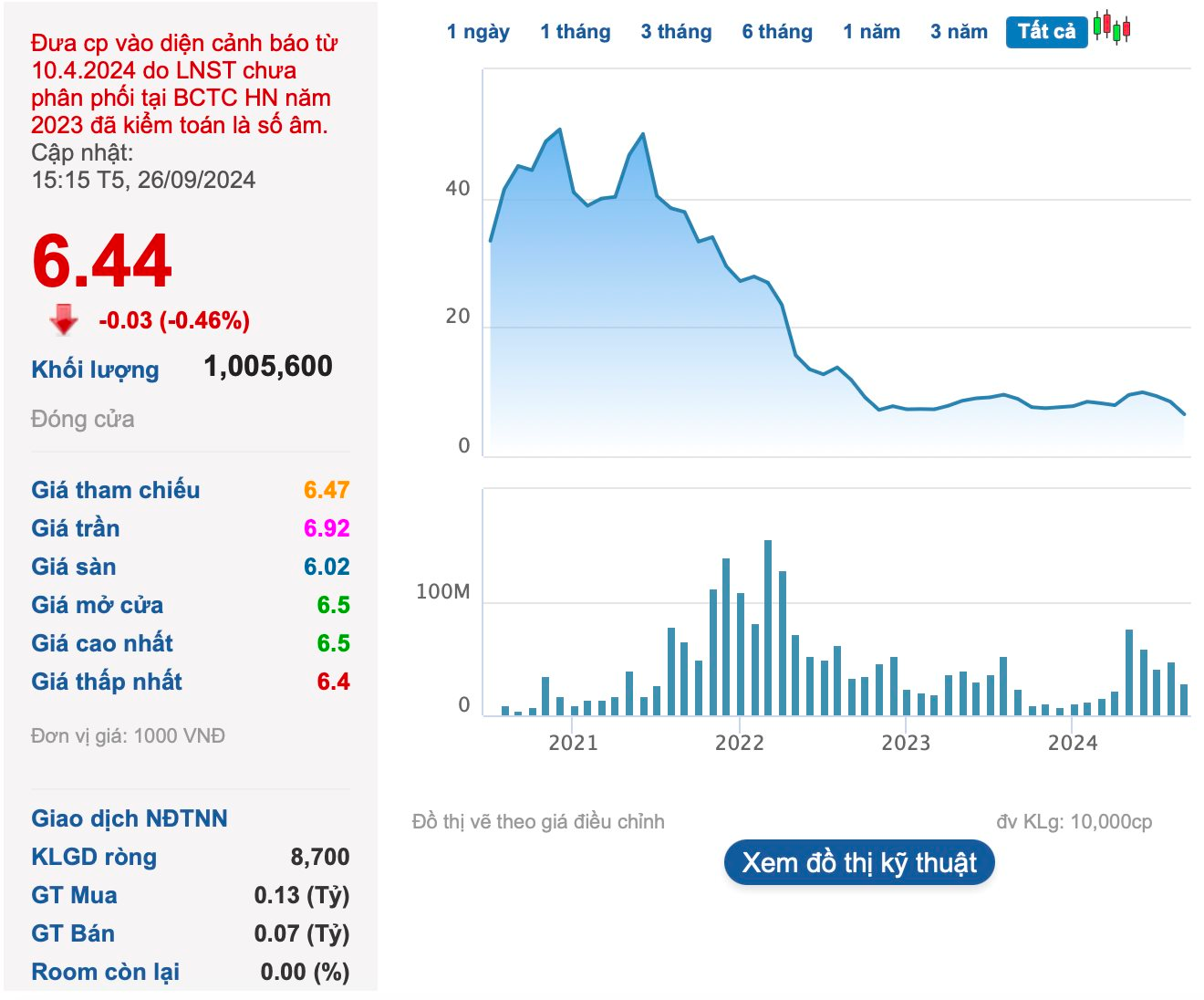Click the 'Đóng cửa' status text
Image resolution: width=1204 pixels, height=1000 pixels.
[83, 419]
